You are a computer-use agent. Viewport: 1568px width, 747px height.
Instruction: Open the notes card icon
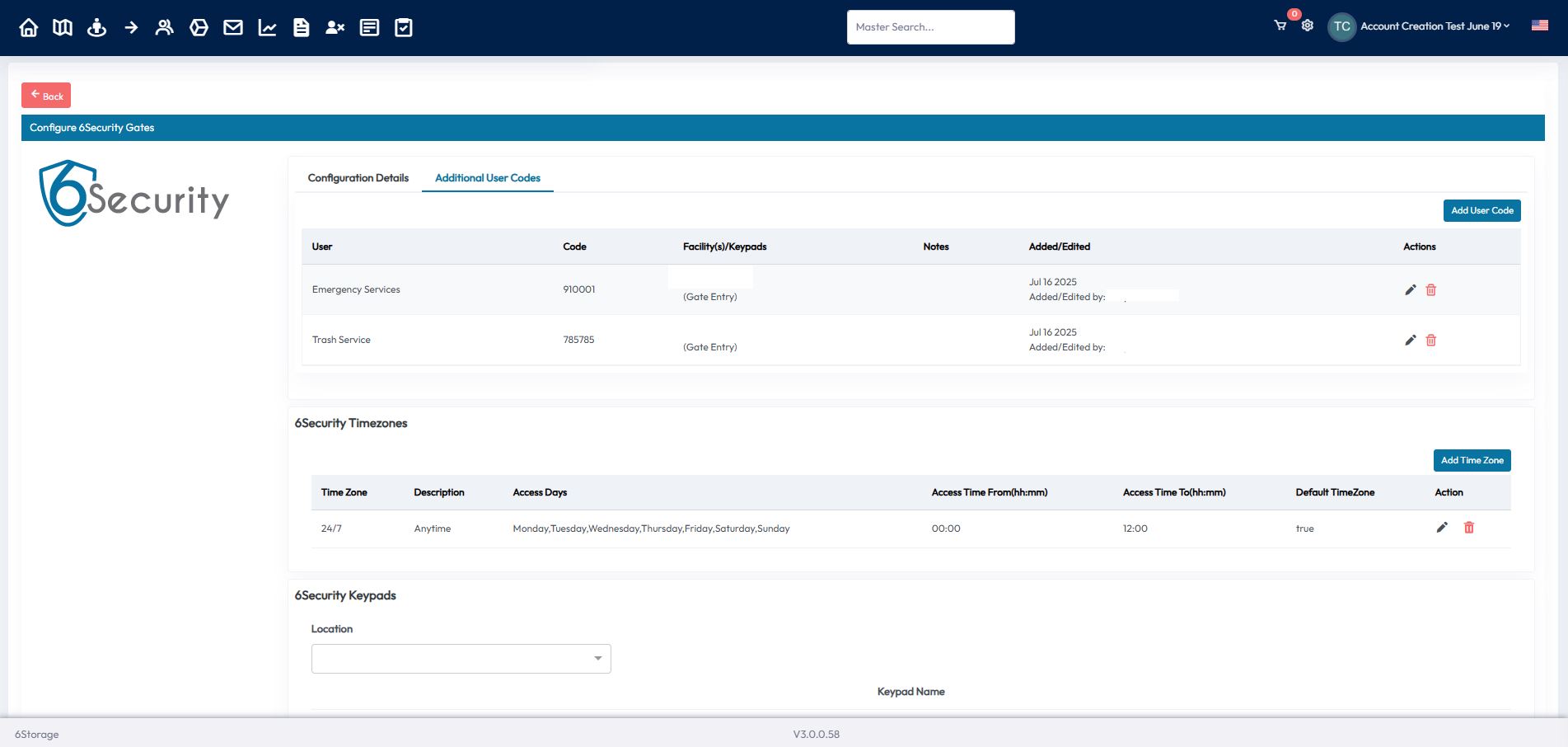369,27
